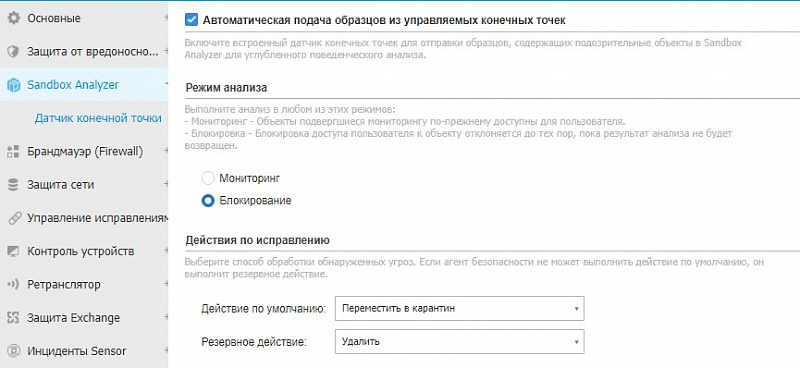
Task: Click the Защита сети database icon
Action: click(x=13, y=184)
